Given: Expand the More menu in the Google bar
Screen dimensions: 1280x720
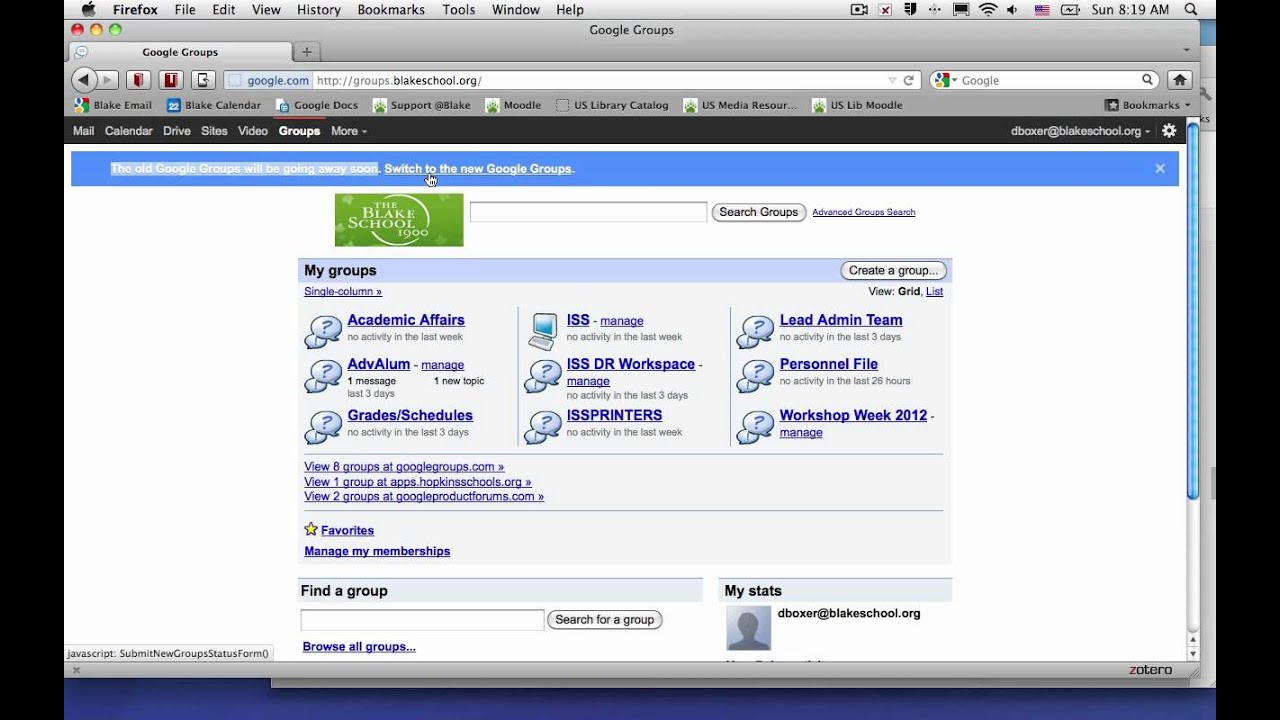Looking at the screenshot, I should (x=349, y=131).
